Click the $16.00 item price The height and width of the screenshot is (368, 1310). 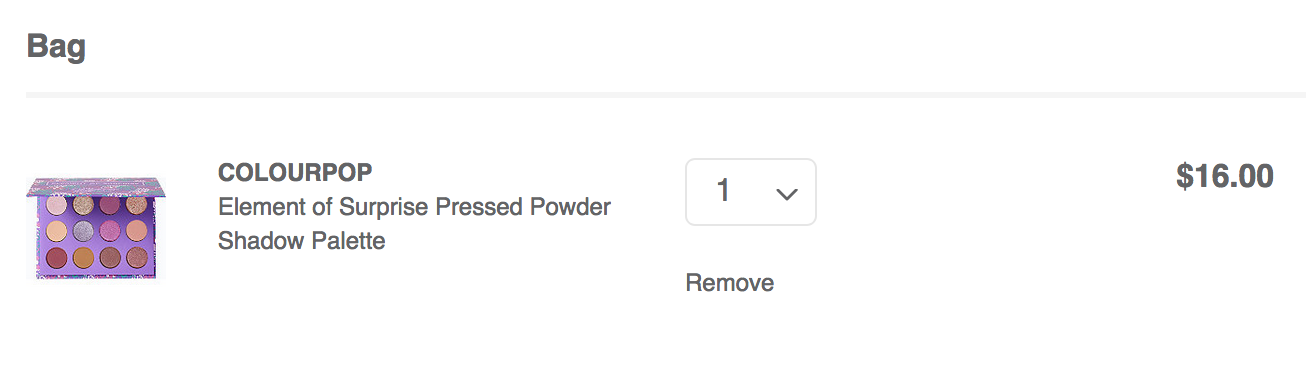[x=1225, y=177]
